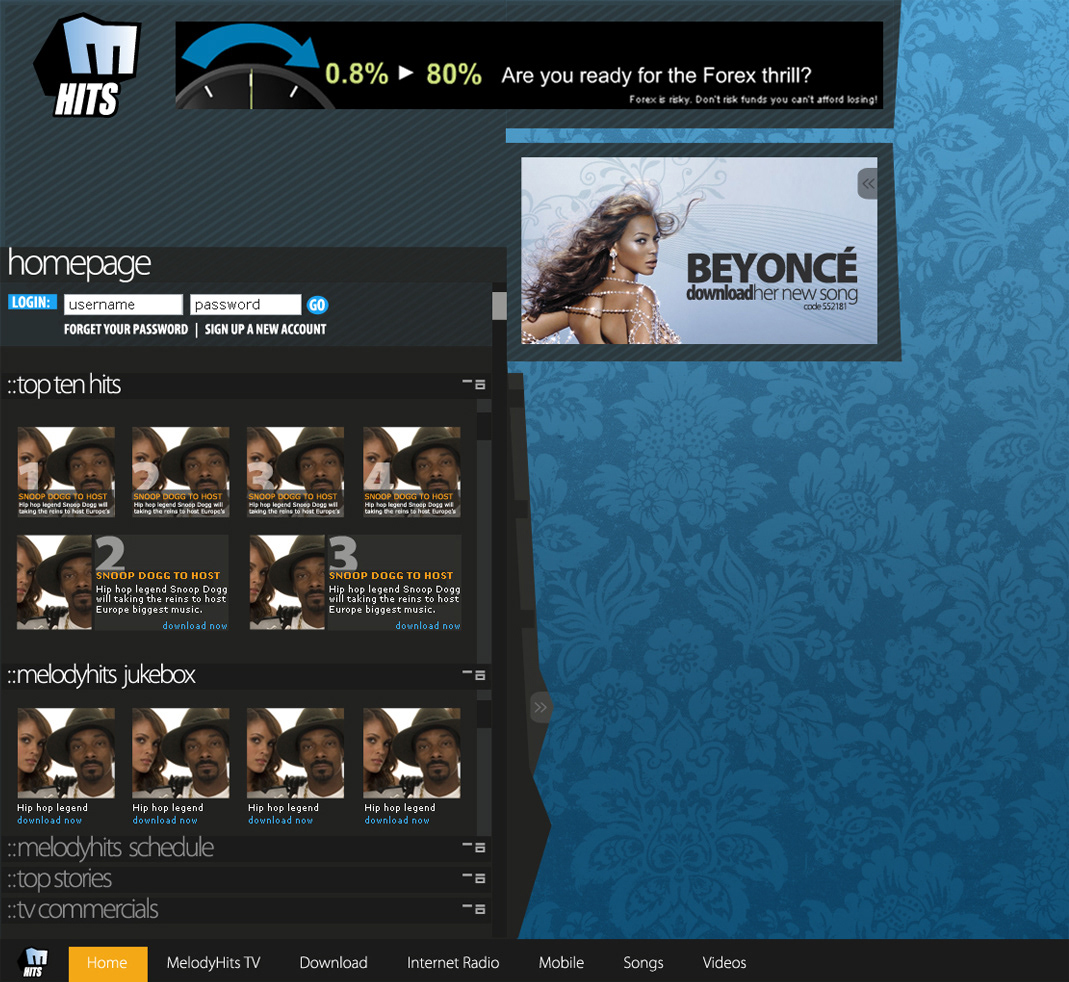The image size is (1069, 982).
Task: Open Sign Up A New Account link
Action: [265, 329]
